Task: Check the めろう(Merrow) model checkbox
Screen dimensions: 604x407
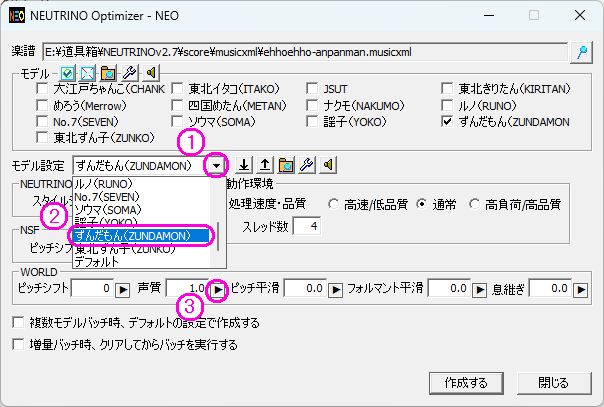Action: tap(42, 105)
